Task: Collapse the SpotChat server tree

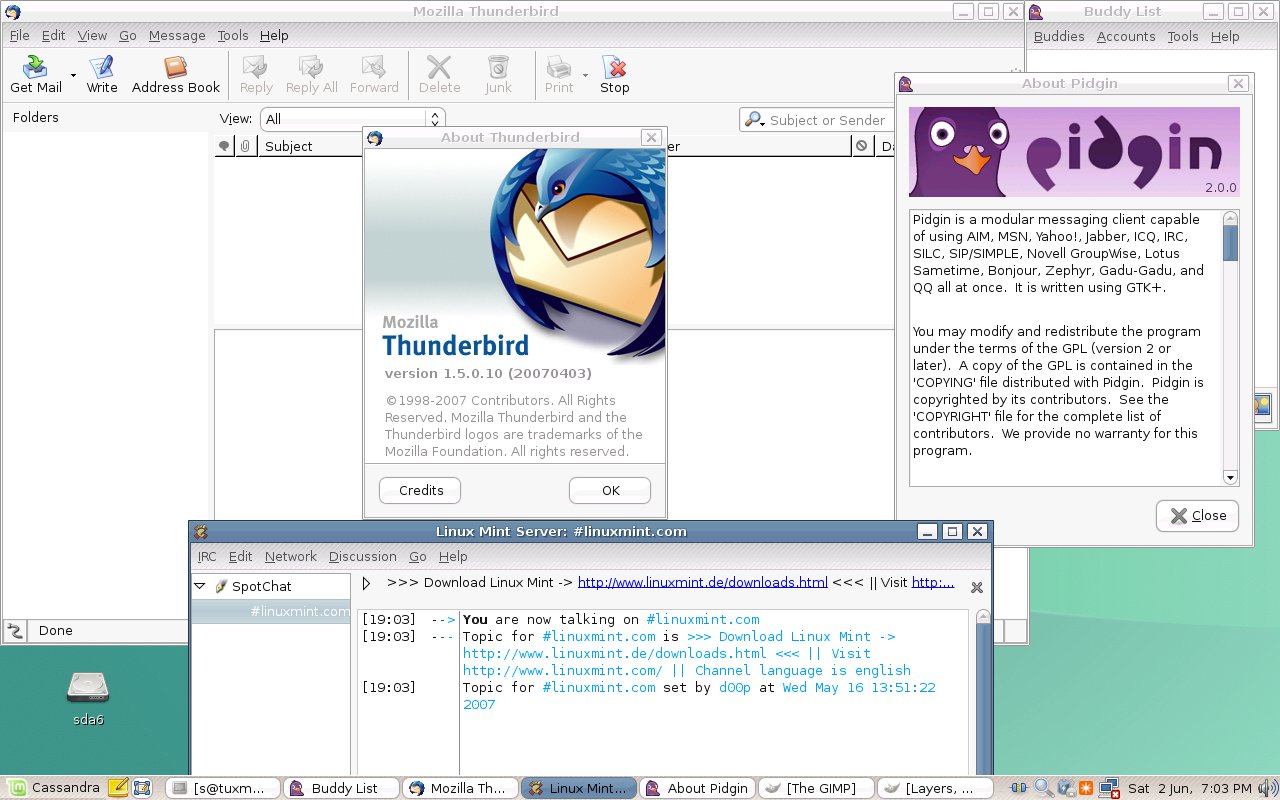Action: [200, 586]
